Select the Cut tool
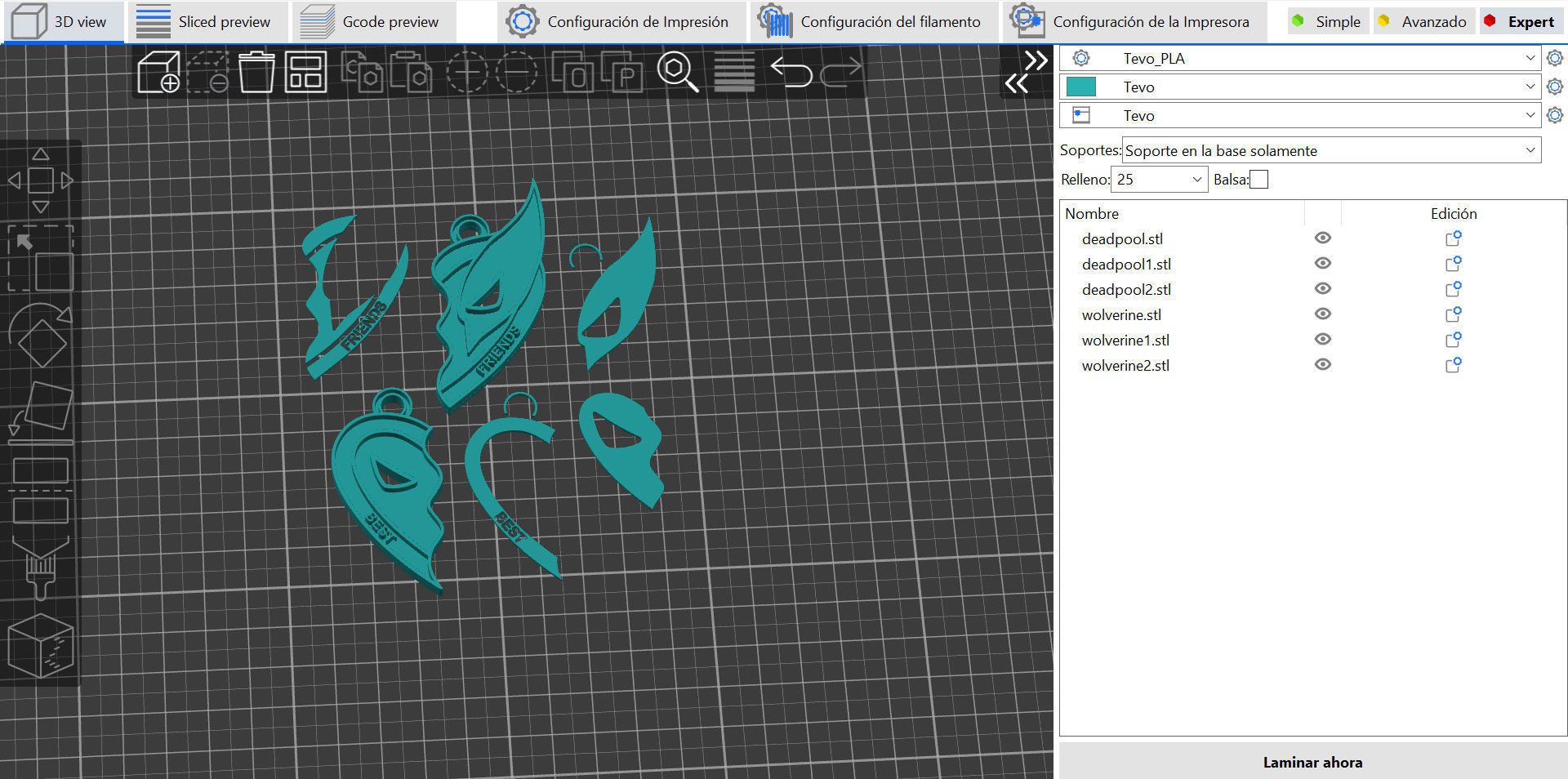 point(40,491)
